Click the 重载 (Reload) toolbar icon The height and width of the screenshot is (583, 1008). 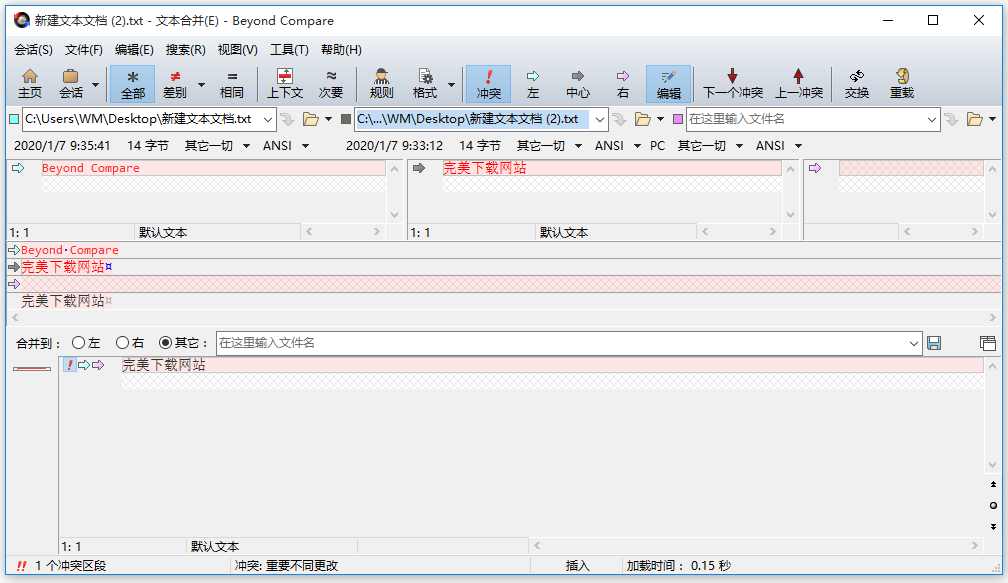902,84
